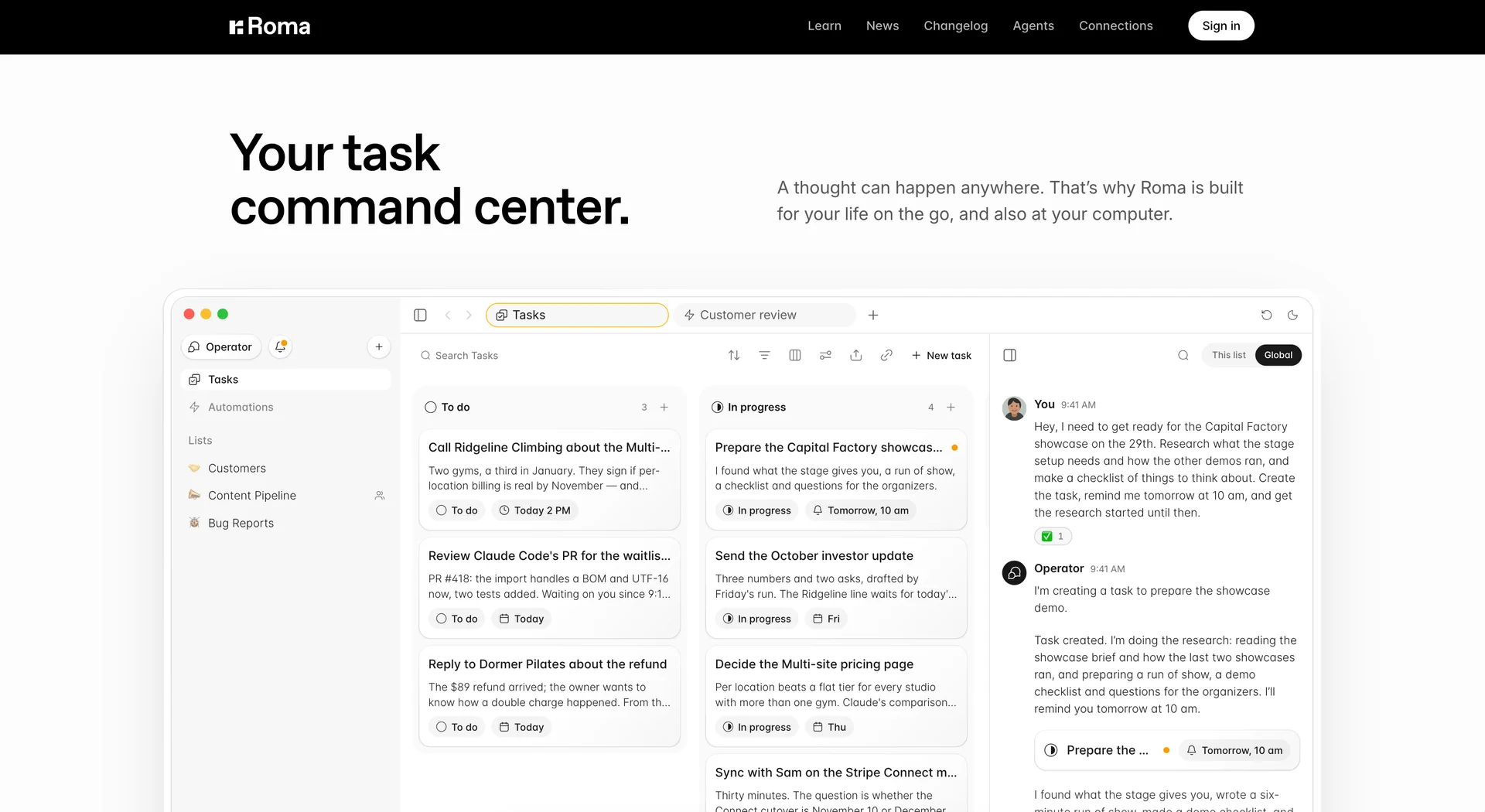This screenshot has height=812, width=1485.
Task: Open the To do status on Ridgeline Climbing card
Action: 456,510
